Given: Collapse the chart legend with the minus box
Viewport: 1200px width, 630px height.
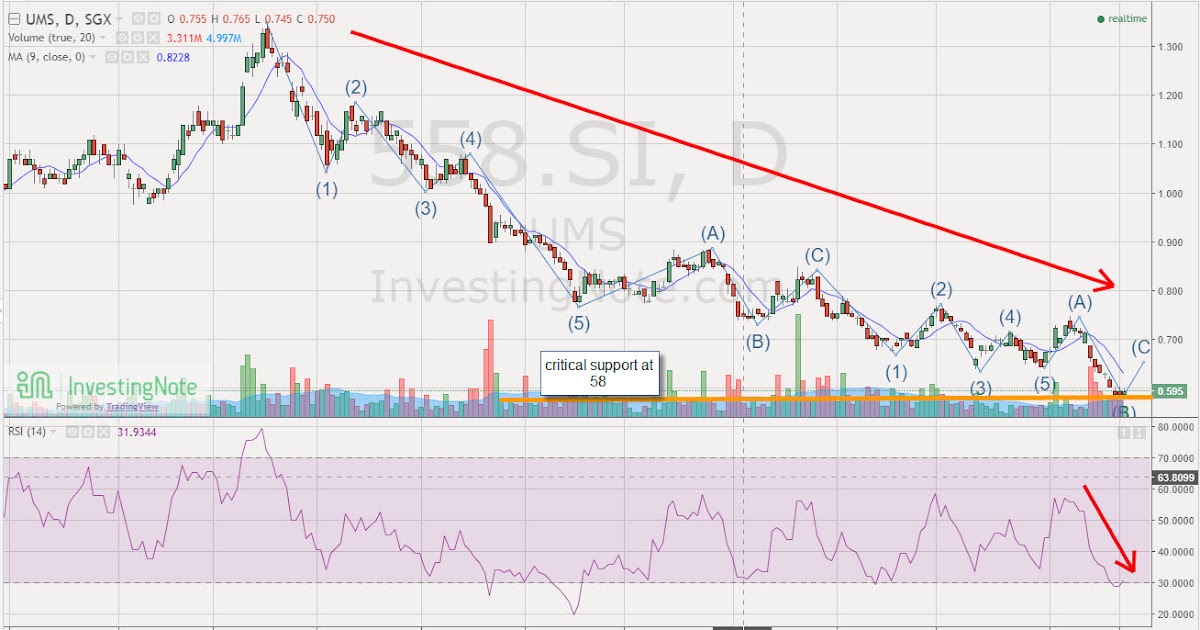Looking at the screenshot, I should pyautogui.click(x=13, y=17).
